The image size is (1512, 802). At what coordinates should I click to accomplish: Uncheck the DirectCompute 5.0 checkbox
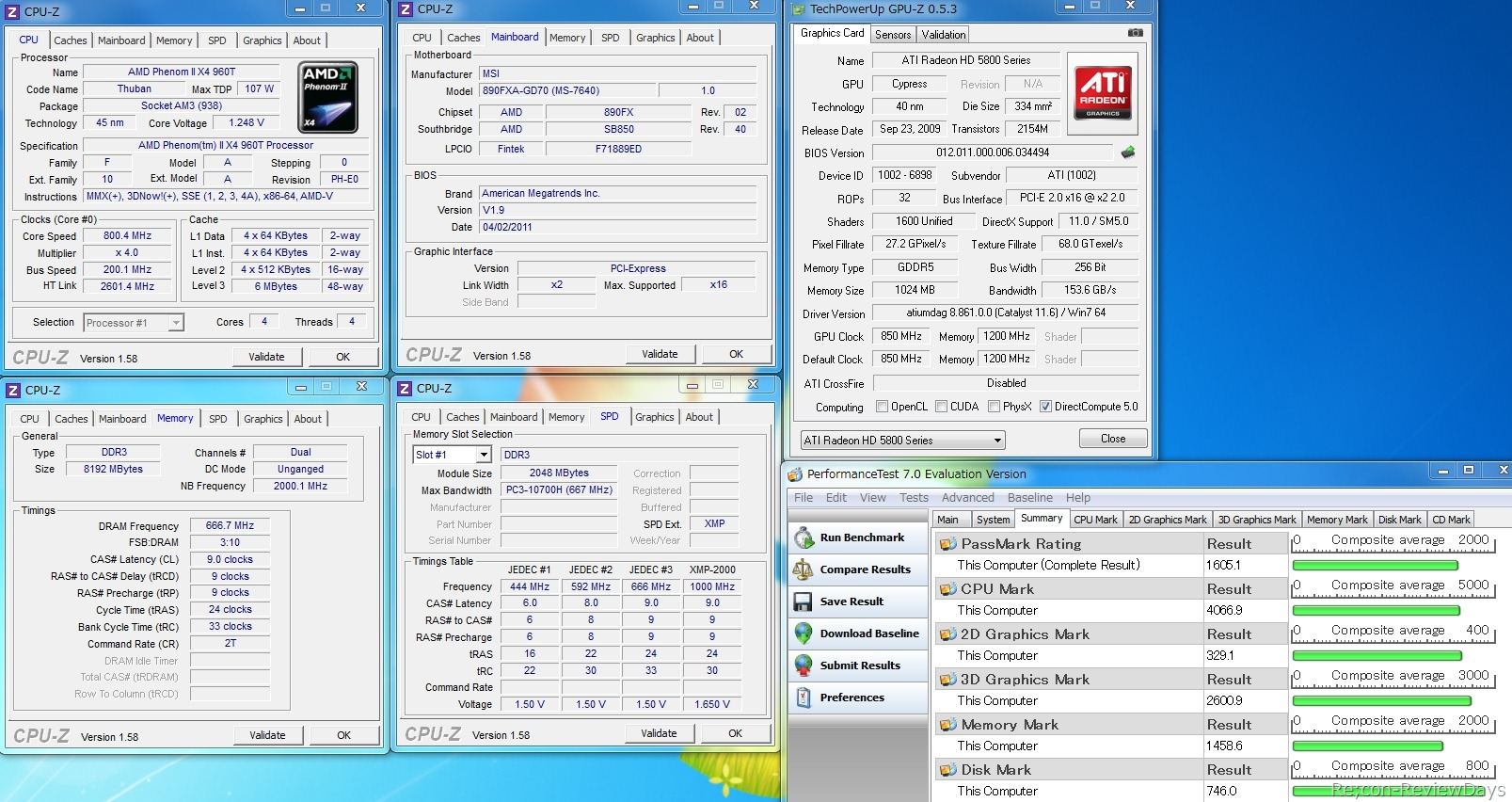point(1045,407)
